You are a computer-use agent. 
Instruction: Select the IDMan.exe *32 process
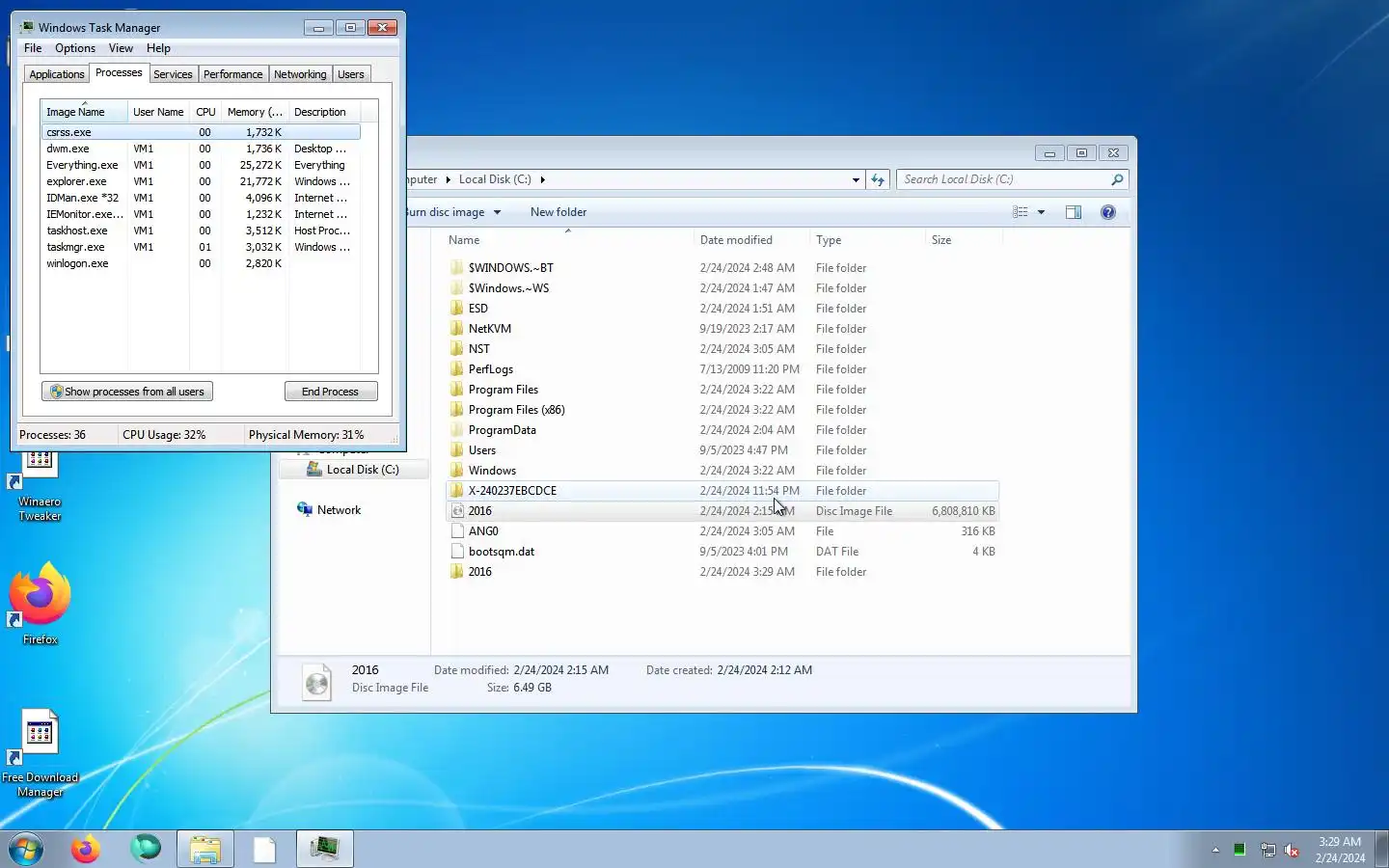(x=201, y=198)
